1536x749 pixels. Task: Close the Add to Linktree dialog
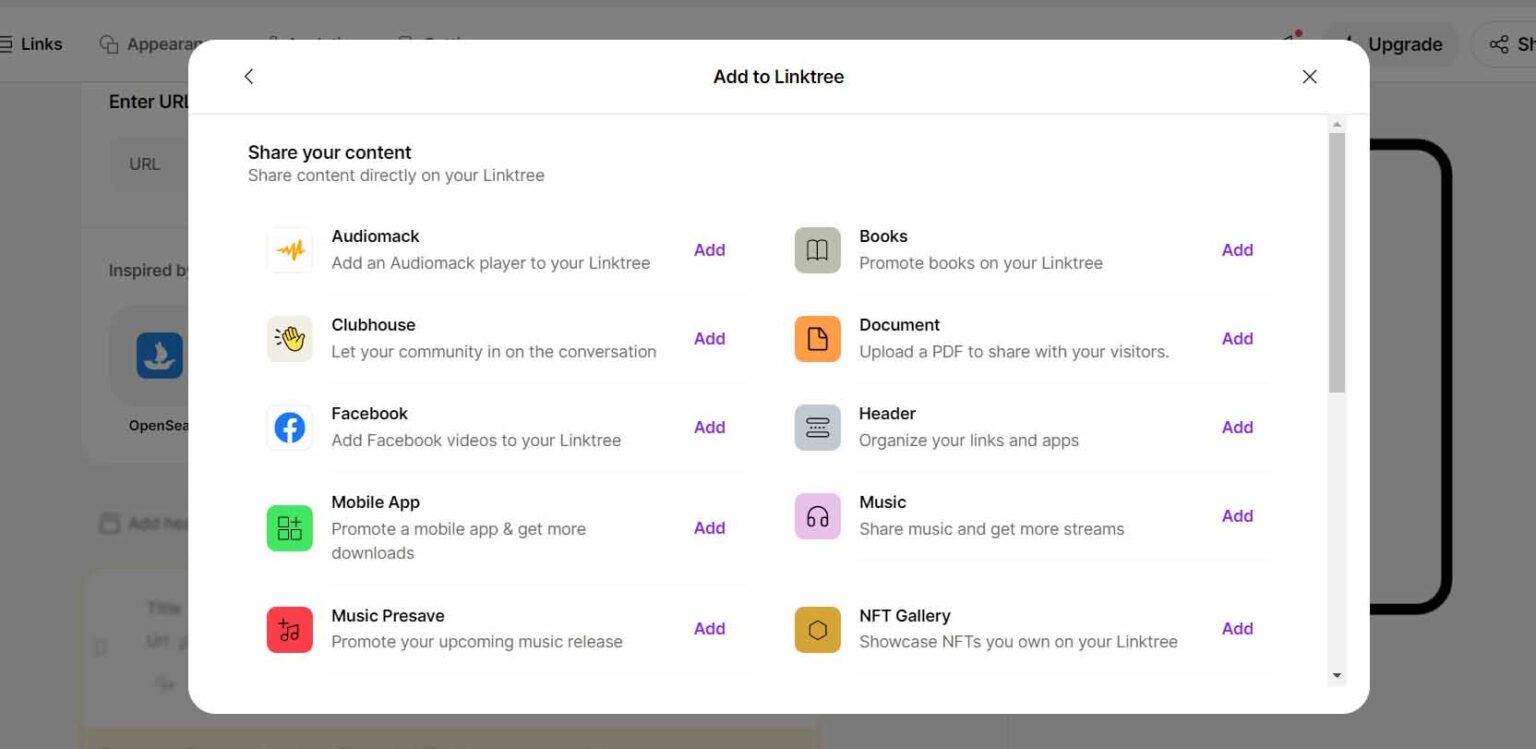1310,77
